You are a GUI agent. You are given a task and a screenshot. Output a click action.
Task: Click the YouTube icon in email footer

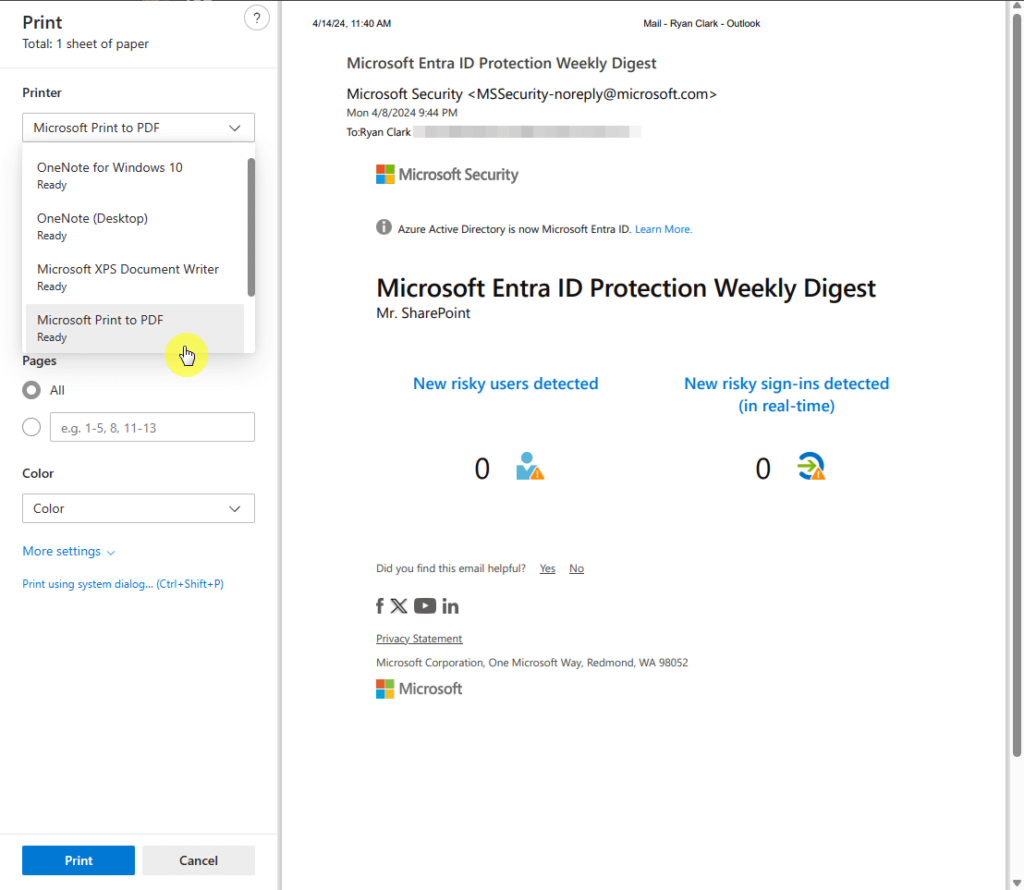[424, 606]
